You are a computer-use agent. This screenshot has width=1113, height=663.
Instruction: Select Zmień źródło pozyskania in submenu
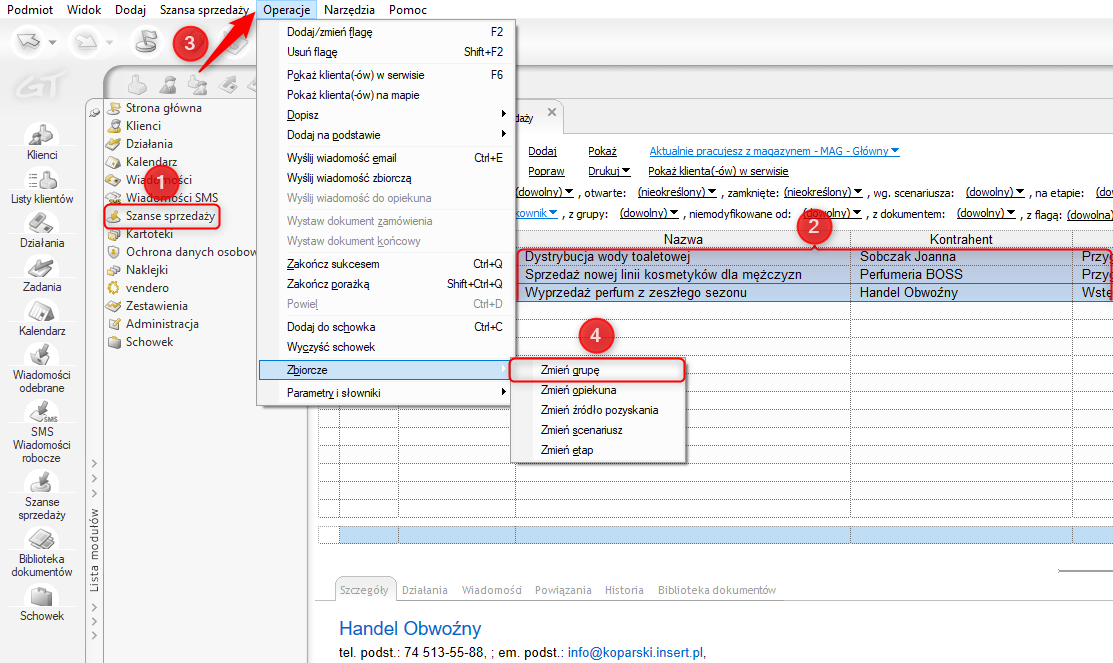598,410
